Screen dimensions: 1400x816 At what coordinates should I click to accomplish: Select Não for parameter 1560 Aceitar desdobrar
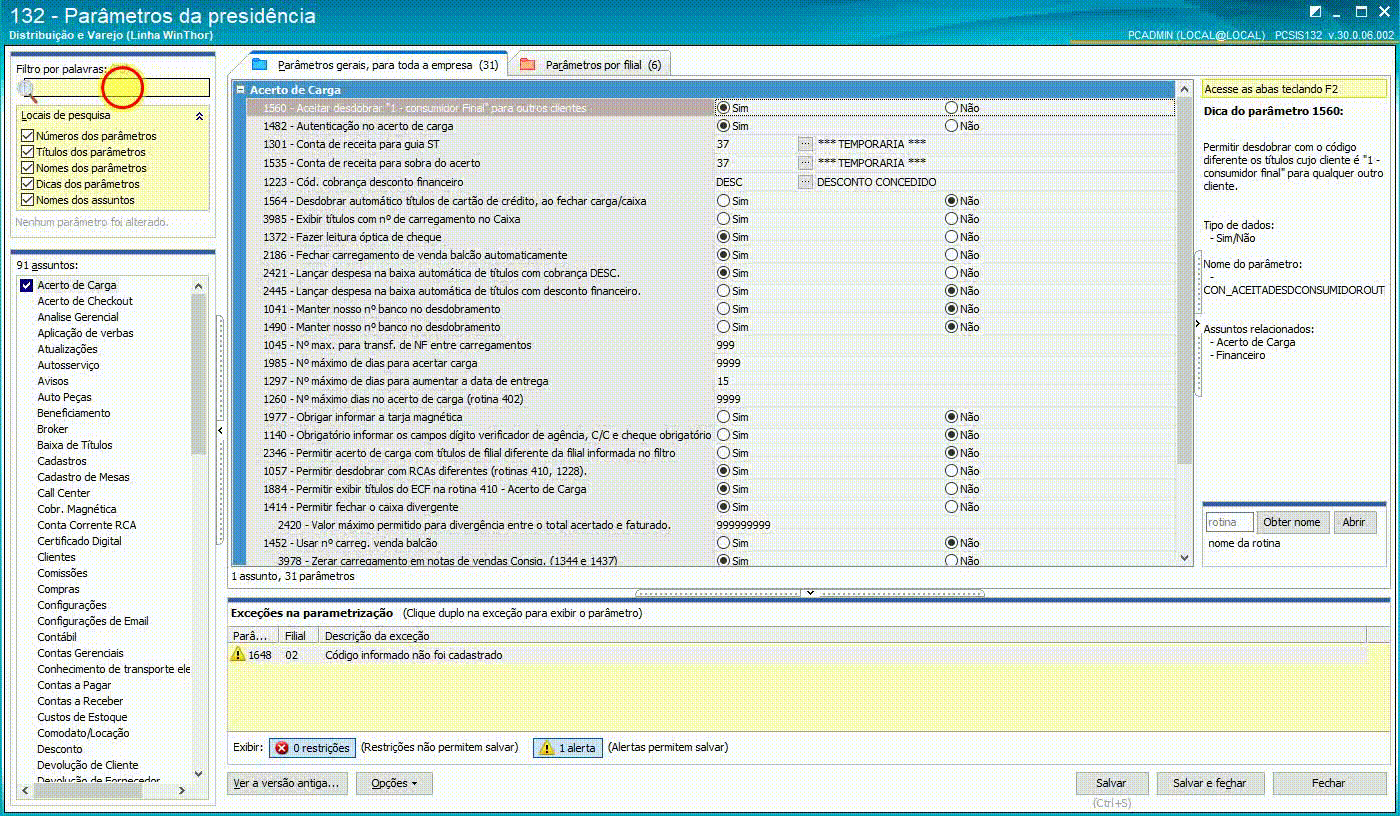(x=951, y=107)
